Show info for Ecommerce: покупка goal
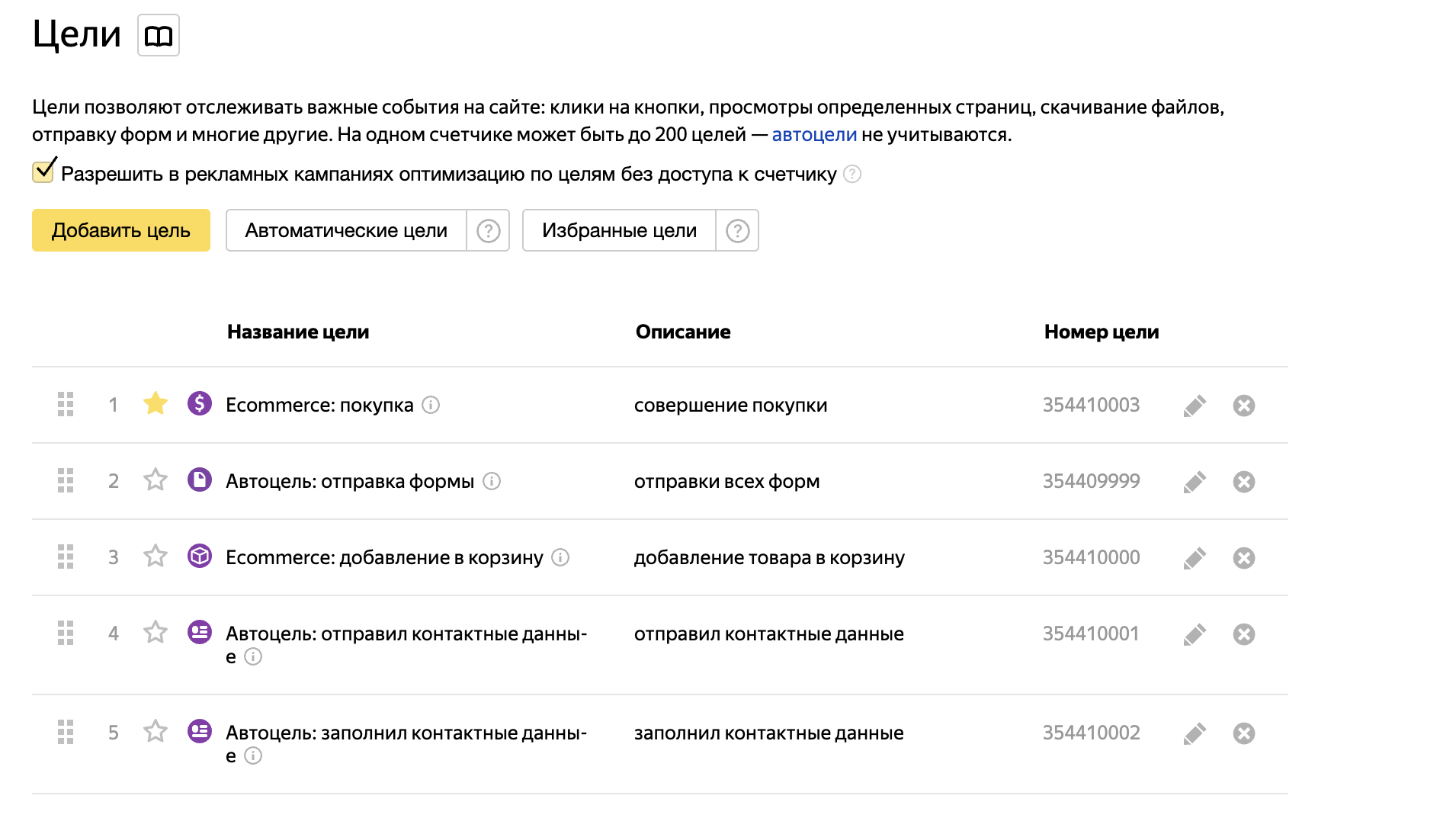This screenshot has width=1456, height=834. tap(431, 405)
